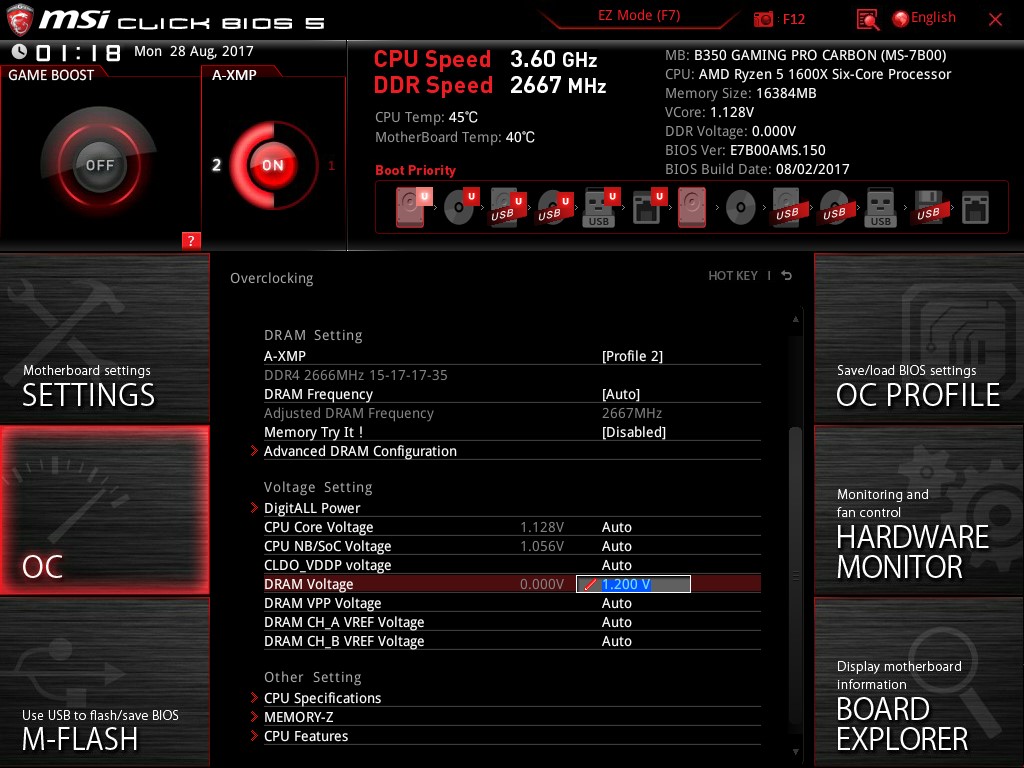
Task: Select the legacy USB CD/DVD boot device
Action: tap(834, 208)
